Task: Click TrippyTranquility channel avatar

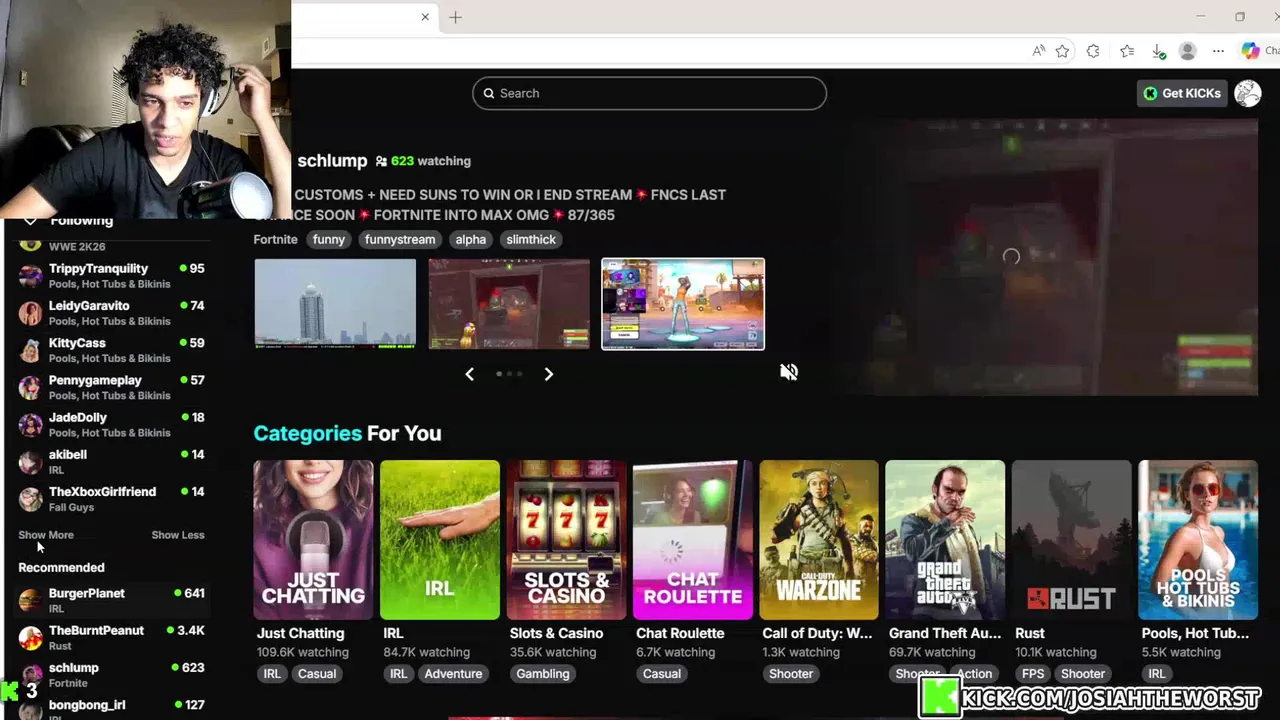Action: pos(31,275)
